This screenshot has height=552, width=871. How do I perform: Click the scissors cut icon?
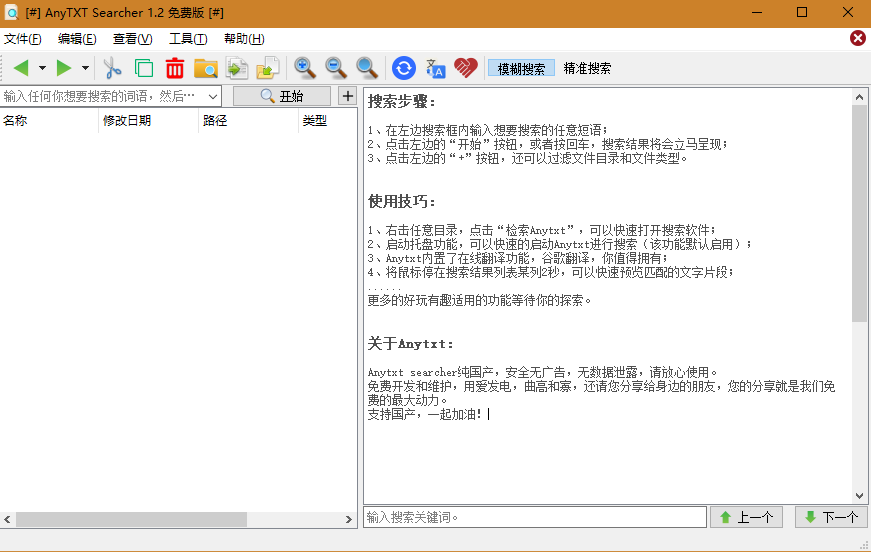point(112,68)
